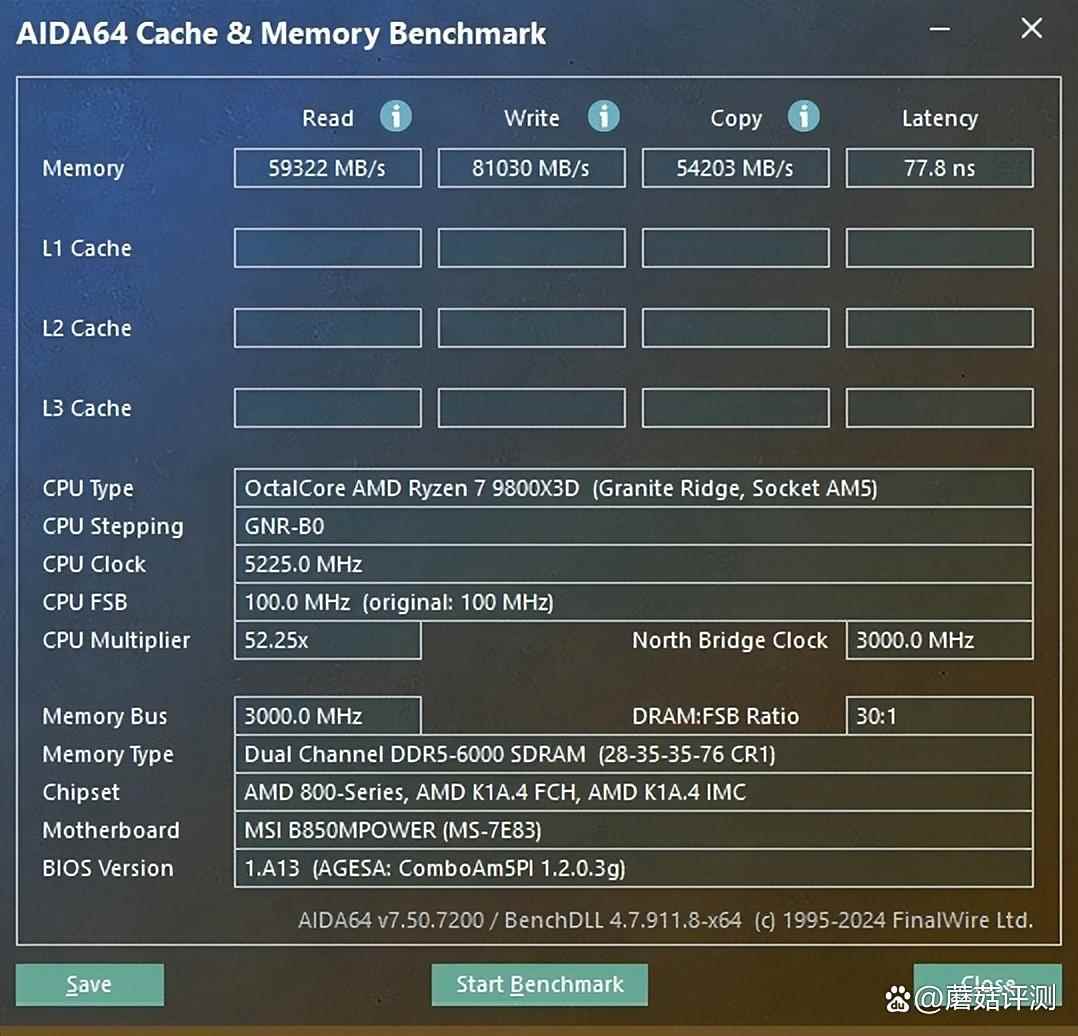1078x1036 pixels.
Task: Click the CPU Multiplier value 52.25x
Action: (327, 640)
